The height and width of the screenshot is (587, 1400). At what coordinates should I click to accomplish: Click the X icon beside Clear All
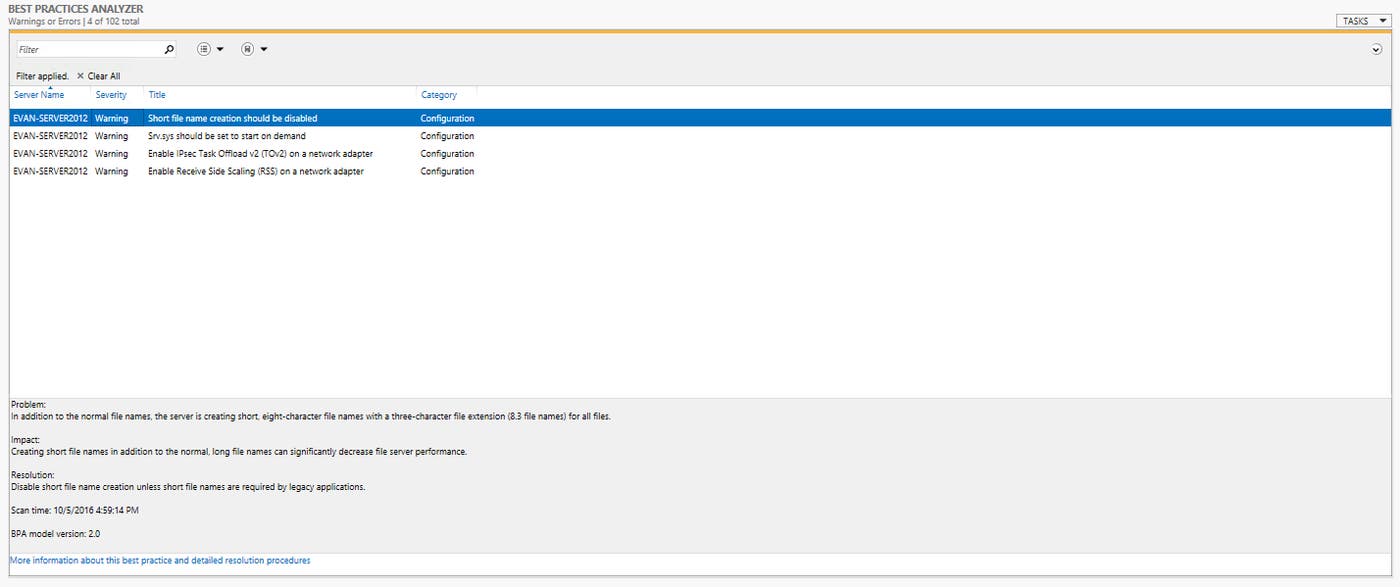pos(80,76)
